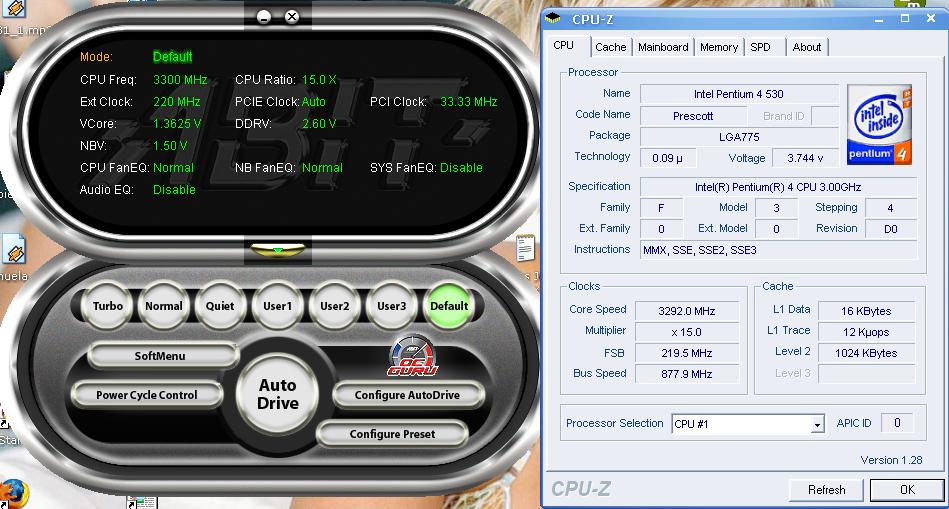Click the 877.9 MHz bus speed value
The height and width of the screenshot is (509, 949).
pos(686,374)
